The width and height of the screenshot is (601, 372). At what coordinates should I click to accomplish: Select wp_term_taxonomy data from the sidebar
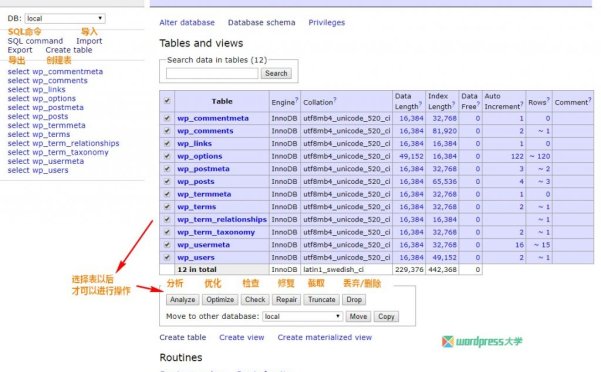pos(18,152)
